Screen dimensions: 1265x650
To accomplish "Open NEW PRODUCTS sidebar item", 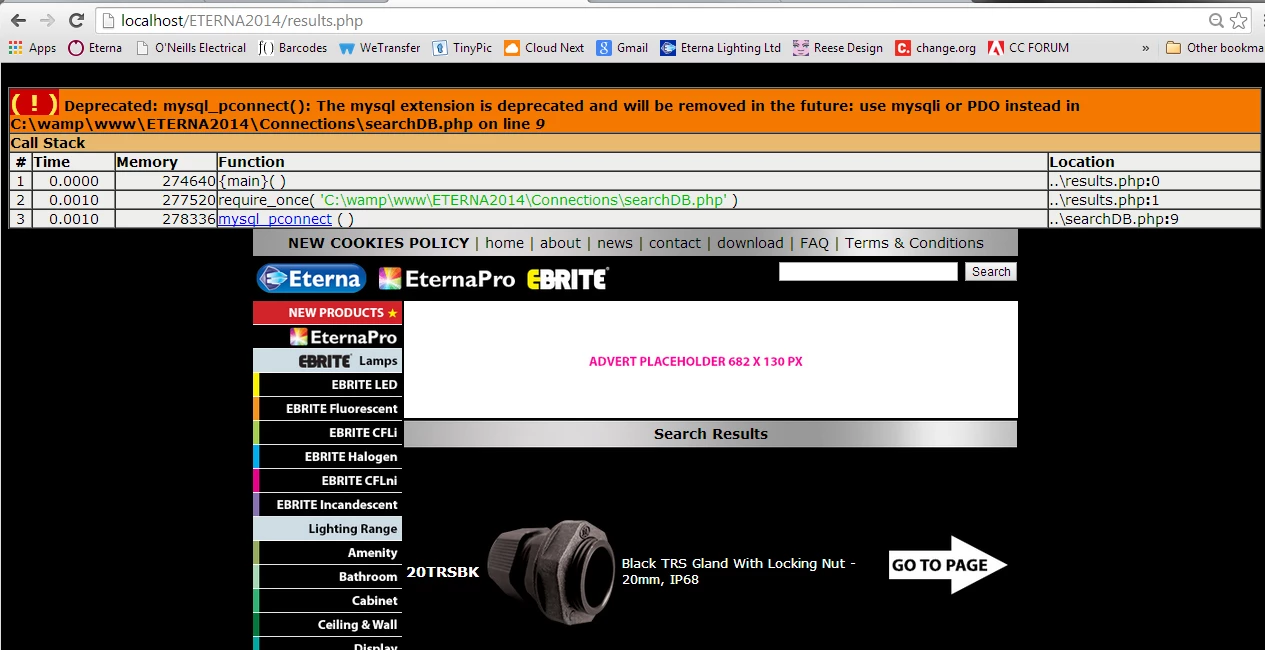I will [x=328, y=313].
